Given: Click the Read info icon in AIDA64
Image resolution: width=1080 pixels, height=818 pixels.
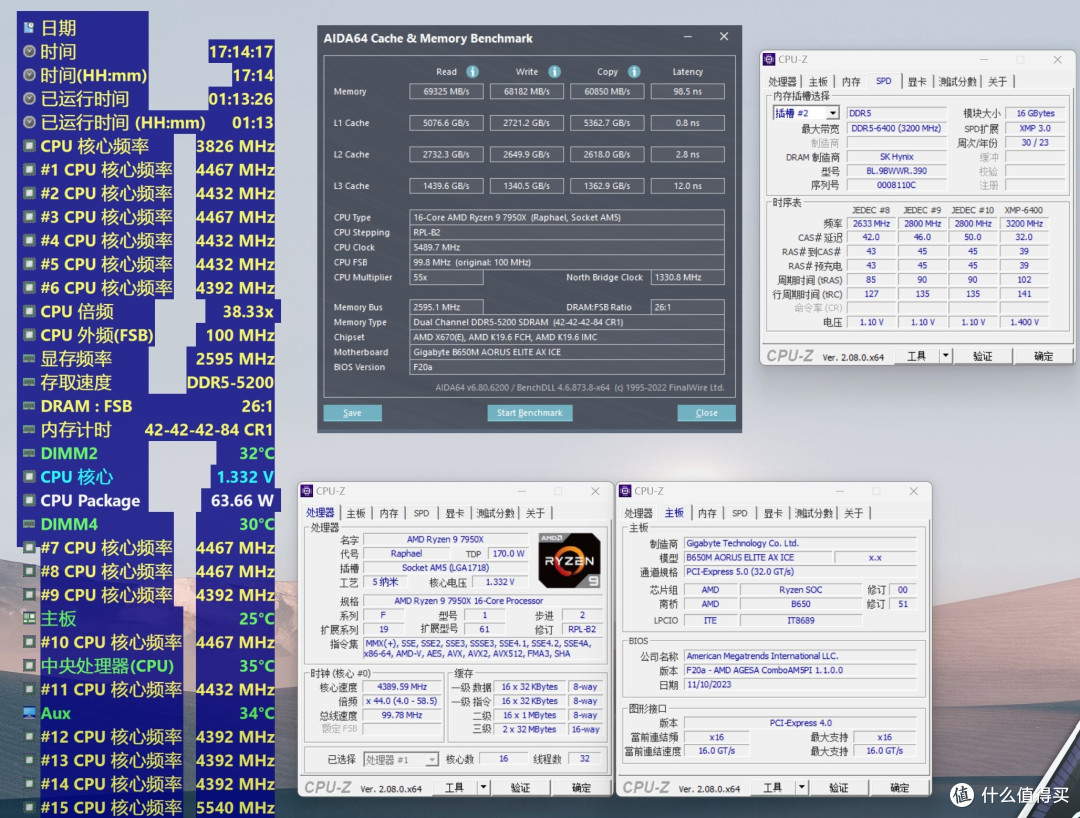Looking at the screenshot, I should 472,72.
